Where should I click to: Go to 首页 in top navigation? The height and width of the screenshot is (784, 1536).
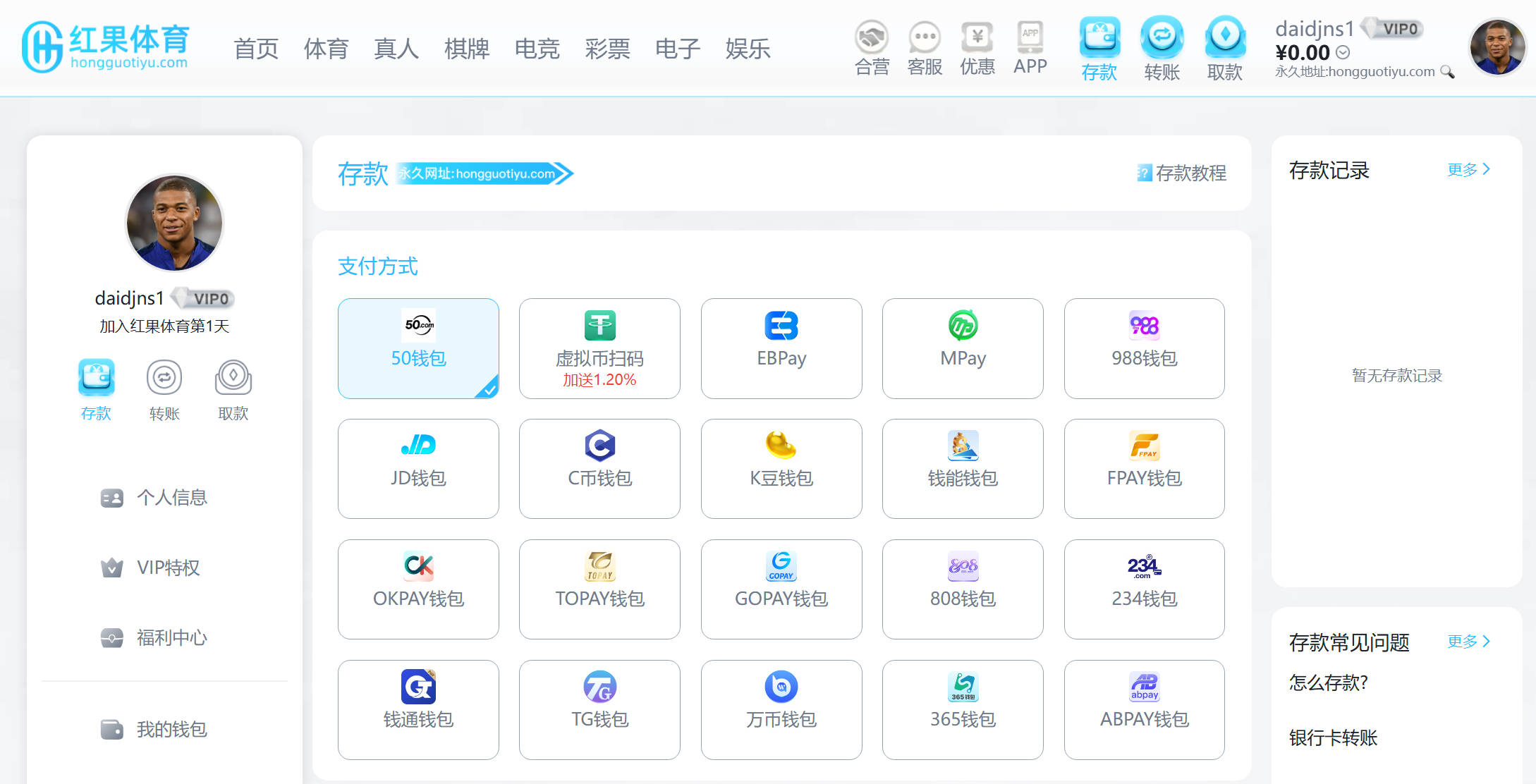pyautogui.click(x=256, y=49)
